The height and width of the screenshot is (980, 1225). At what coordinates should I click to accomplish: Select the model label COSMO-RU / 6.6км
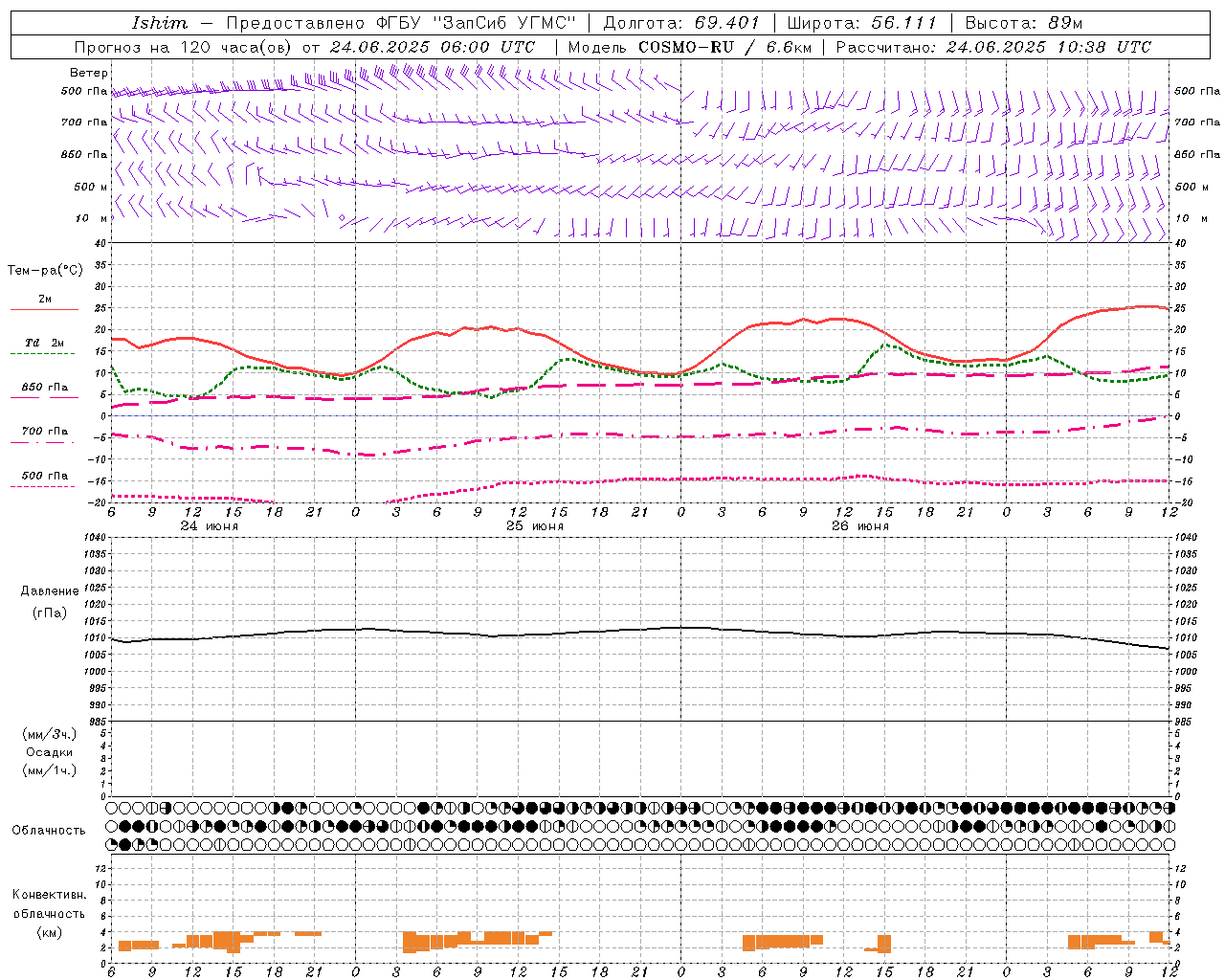(724, 47)
